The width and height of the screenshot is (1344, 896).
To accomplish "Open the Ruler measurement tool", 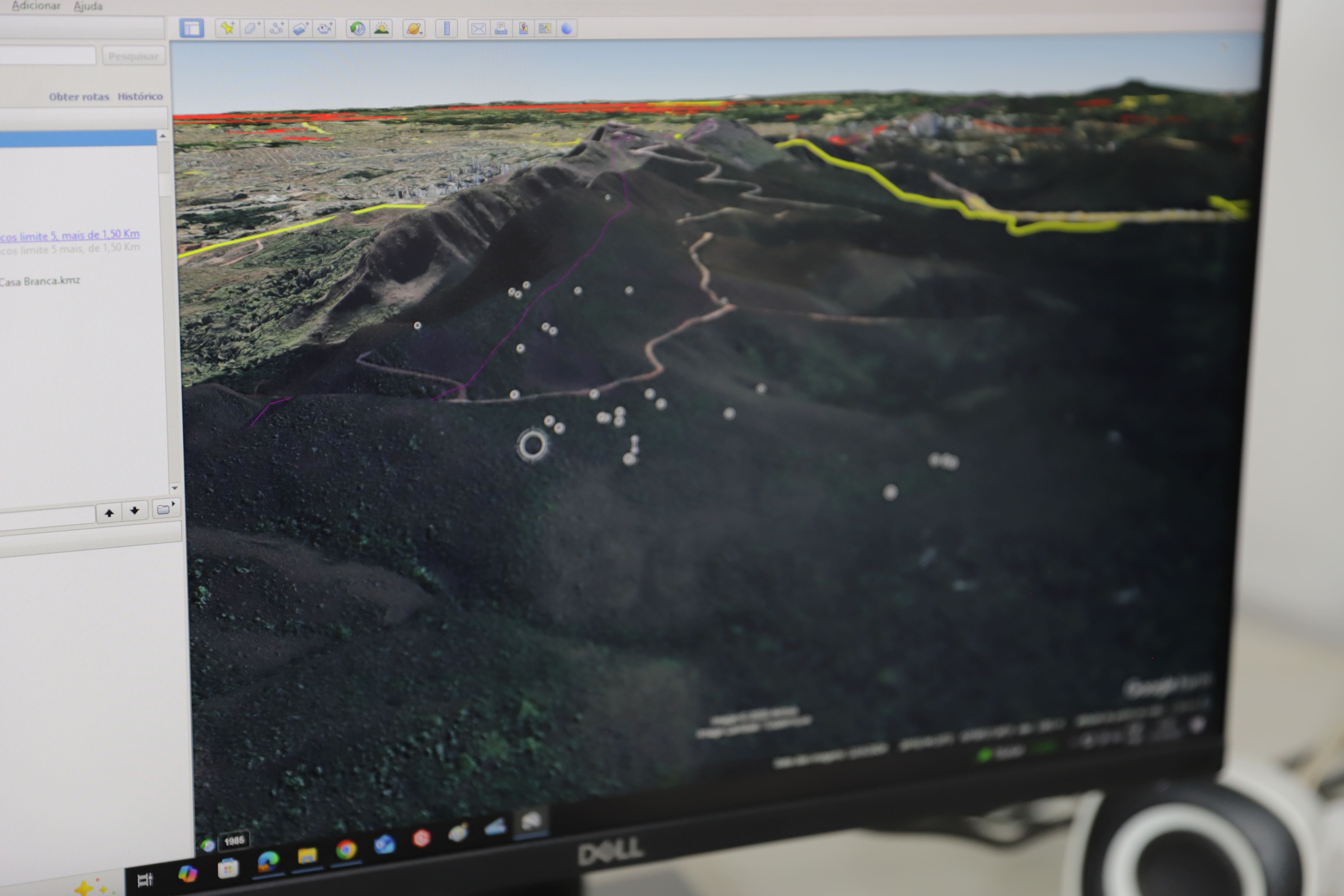I will coord(446,28).
